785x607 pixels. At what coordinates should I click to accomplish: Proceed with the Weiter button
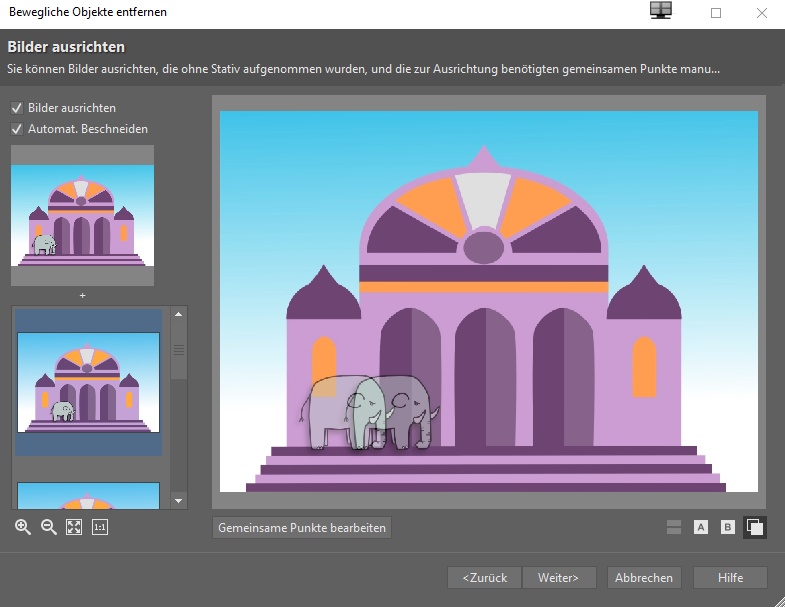click(x=559, y=578)
